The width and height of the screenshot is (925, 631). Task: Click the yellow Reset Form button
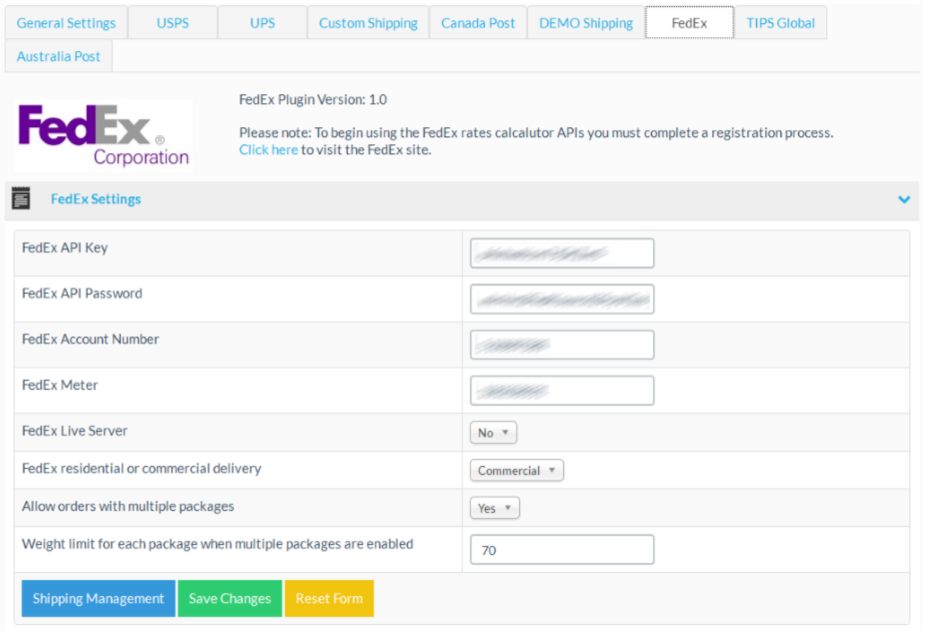pos(329,598)
